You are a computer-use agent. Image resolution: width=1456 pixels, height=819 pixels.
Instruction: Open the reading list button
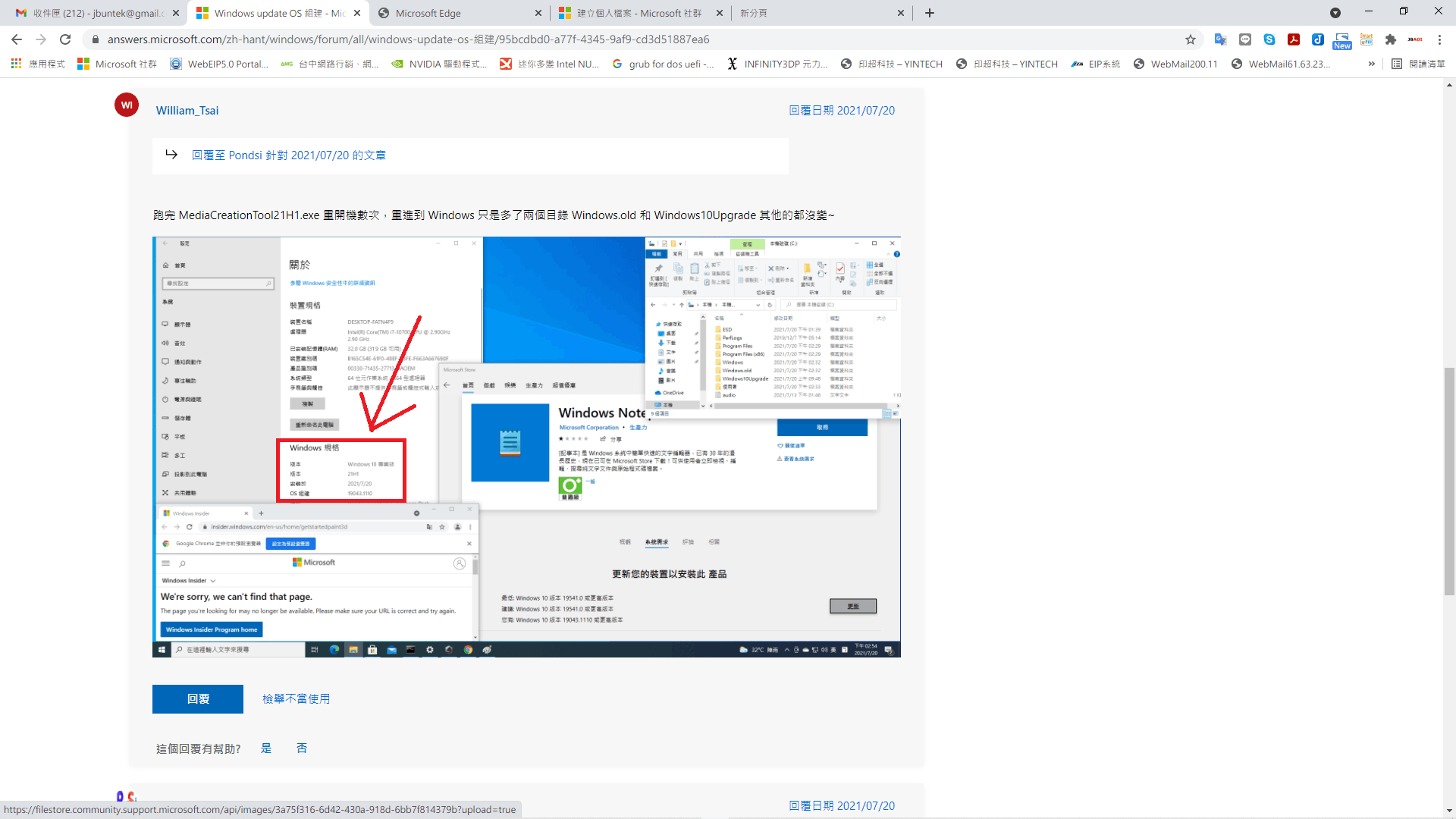pyautogui.click(x=1418, y=64)
